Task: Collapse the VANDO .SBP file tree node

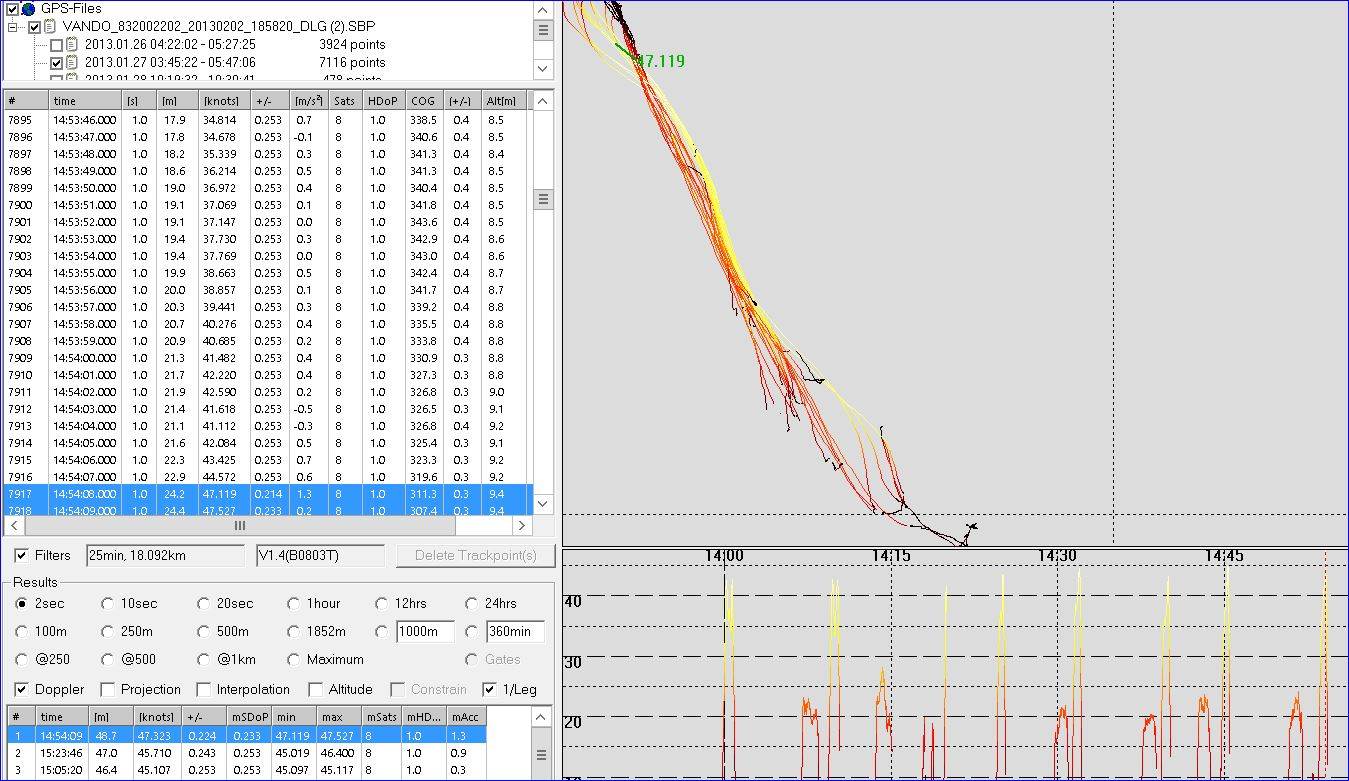Action: (x=14, y=27)
